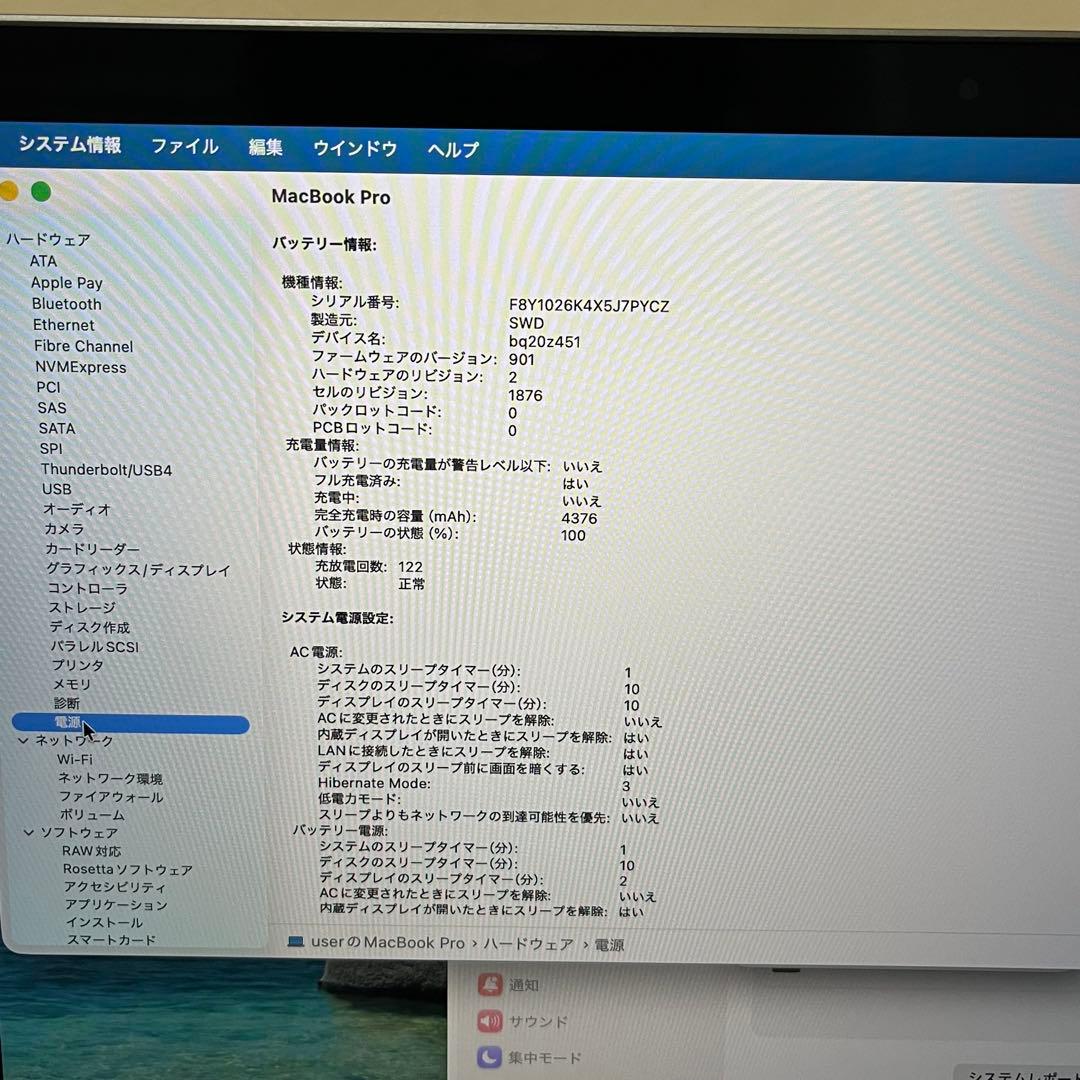
Task: Select ネットワーク環境 in the sidebar
Action: (110, 778)
